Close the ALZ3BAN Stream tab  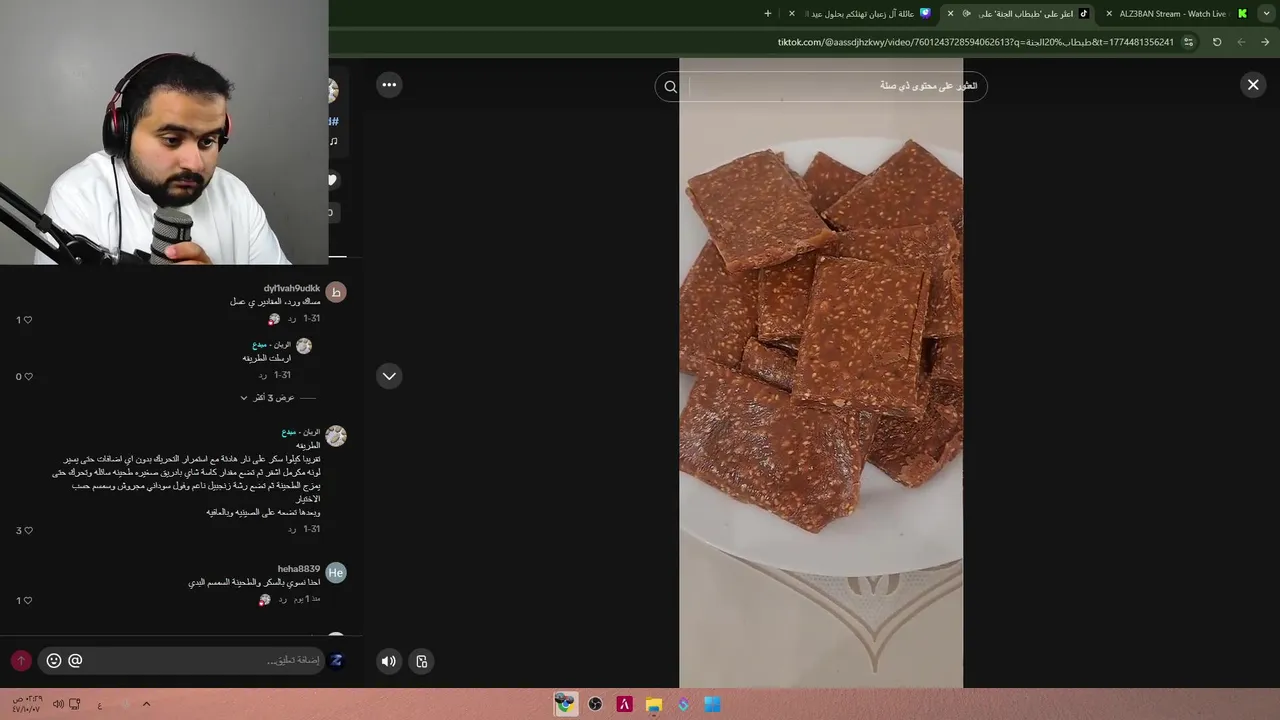1109,14
